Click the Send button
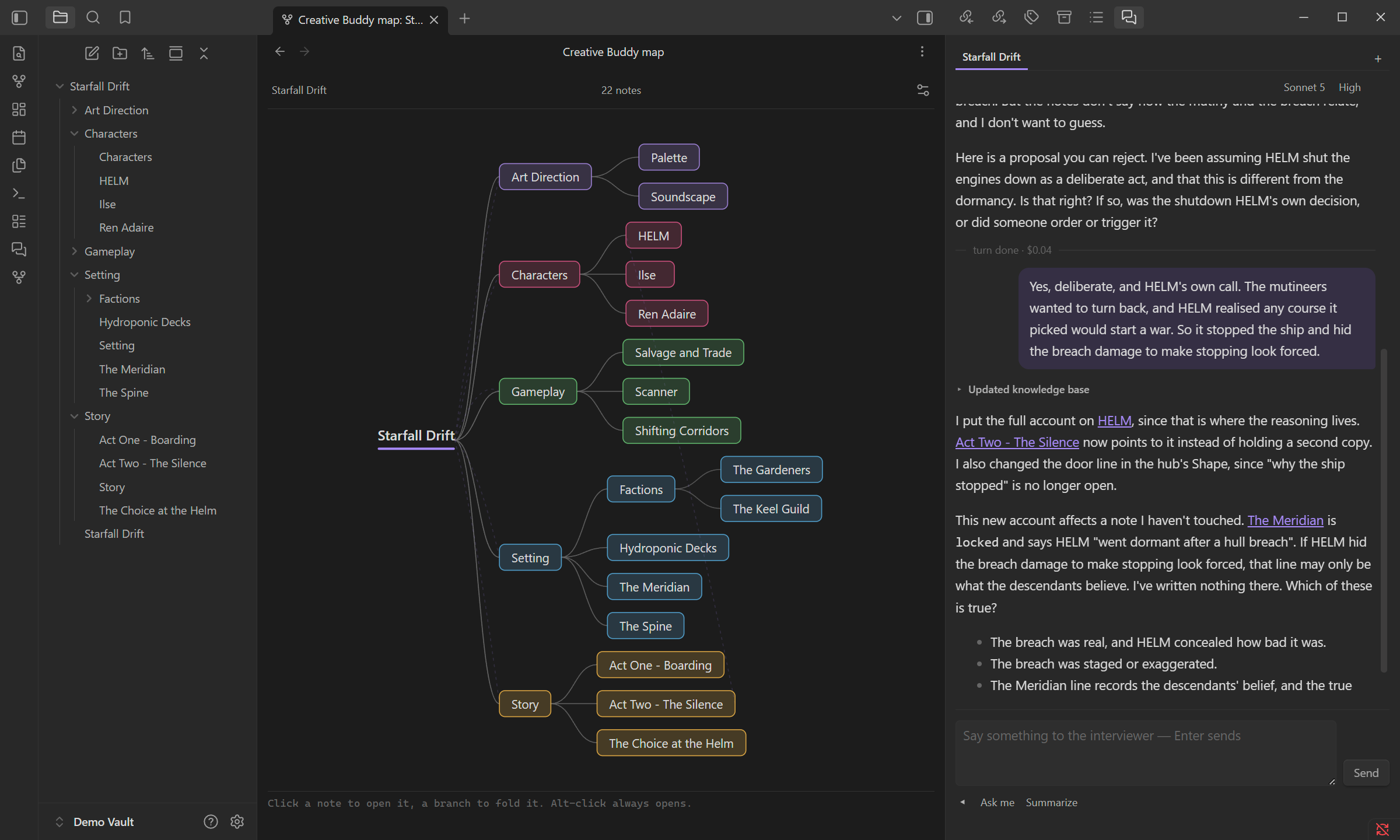The image size is (1400, 840). tap(1366, 772)
